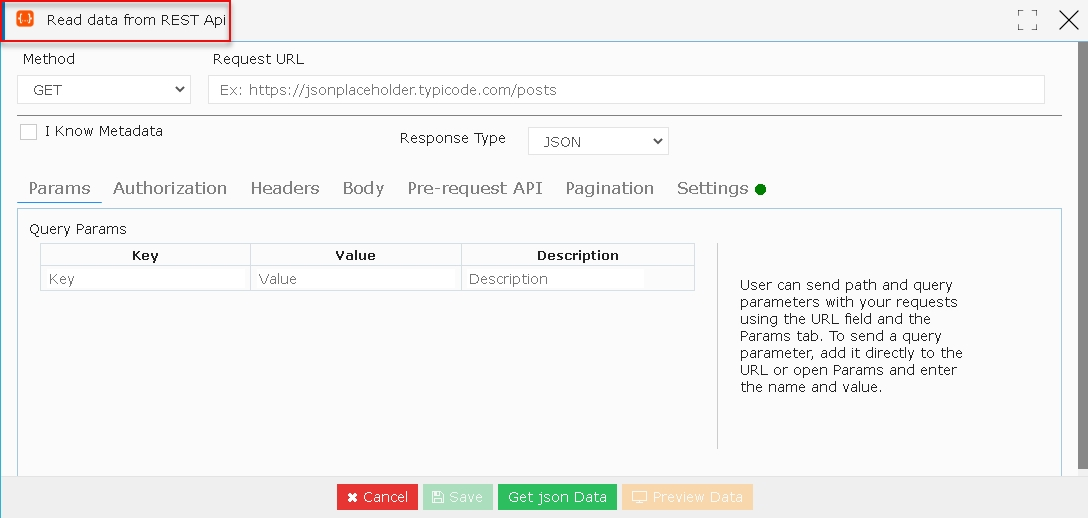This screenshot has height=518, width=1088.
Task: Click the green Settings indicator dot
Action: pos(760,189)
